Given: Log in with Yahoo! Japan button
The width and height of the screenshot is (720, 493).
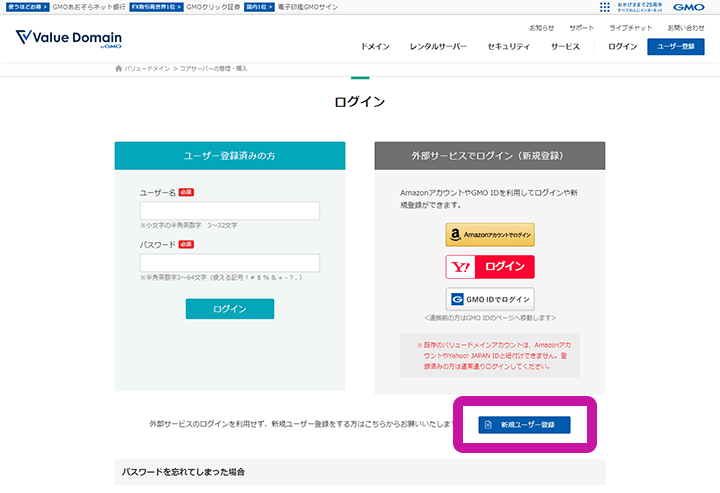Looking at the screenshot, I should click(490, 267).
